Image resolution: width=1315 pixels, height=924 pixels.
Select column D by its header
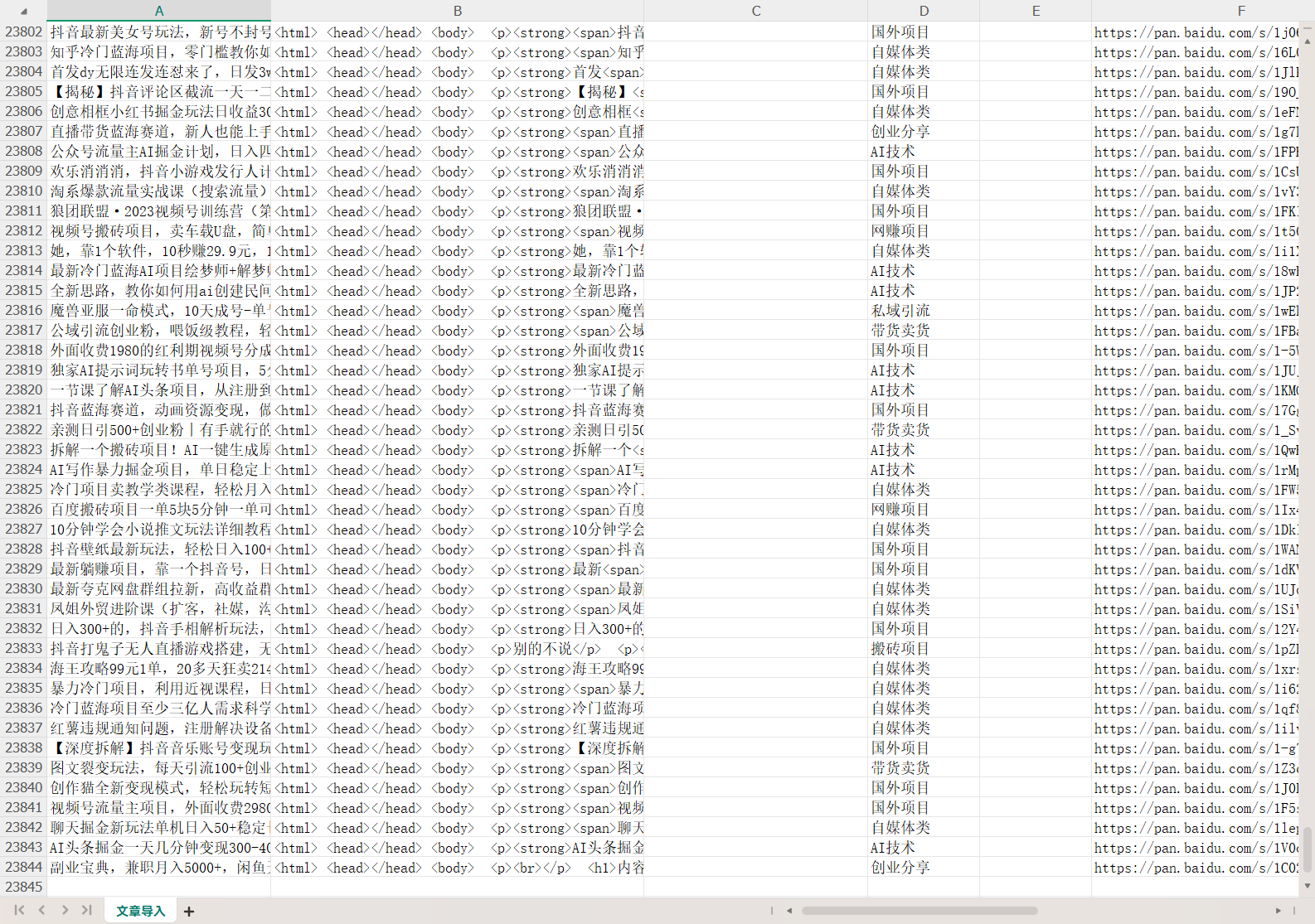pos(924,11)
